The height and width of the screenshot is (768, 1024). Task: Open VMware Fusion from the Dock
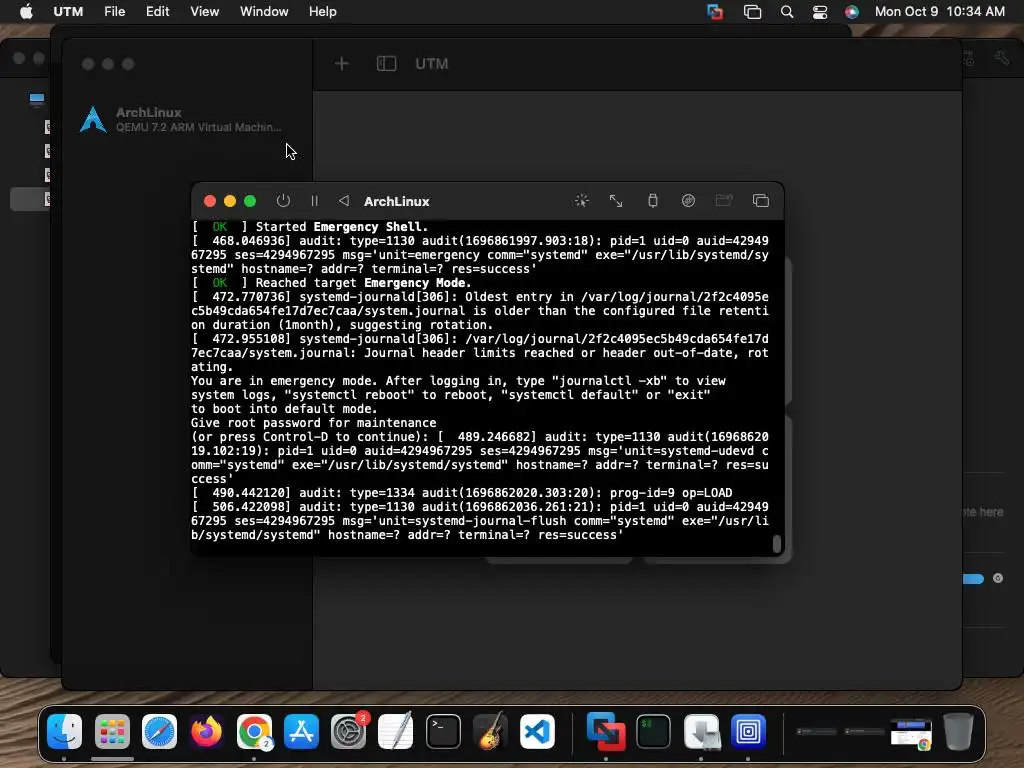coord(606,731)
